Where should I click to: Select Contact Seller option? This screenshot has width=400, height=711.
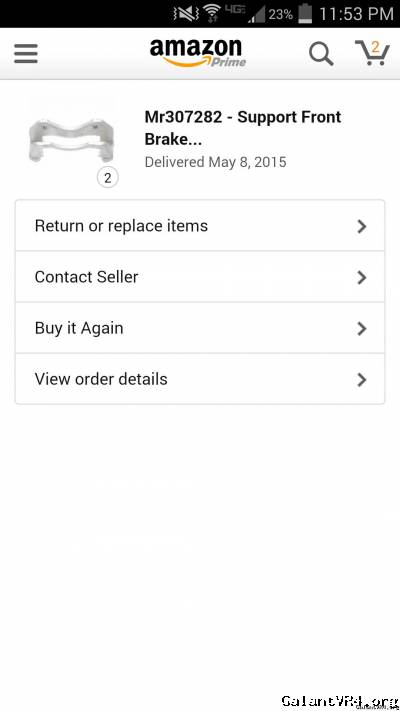(200, 277)
